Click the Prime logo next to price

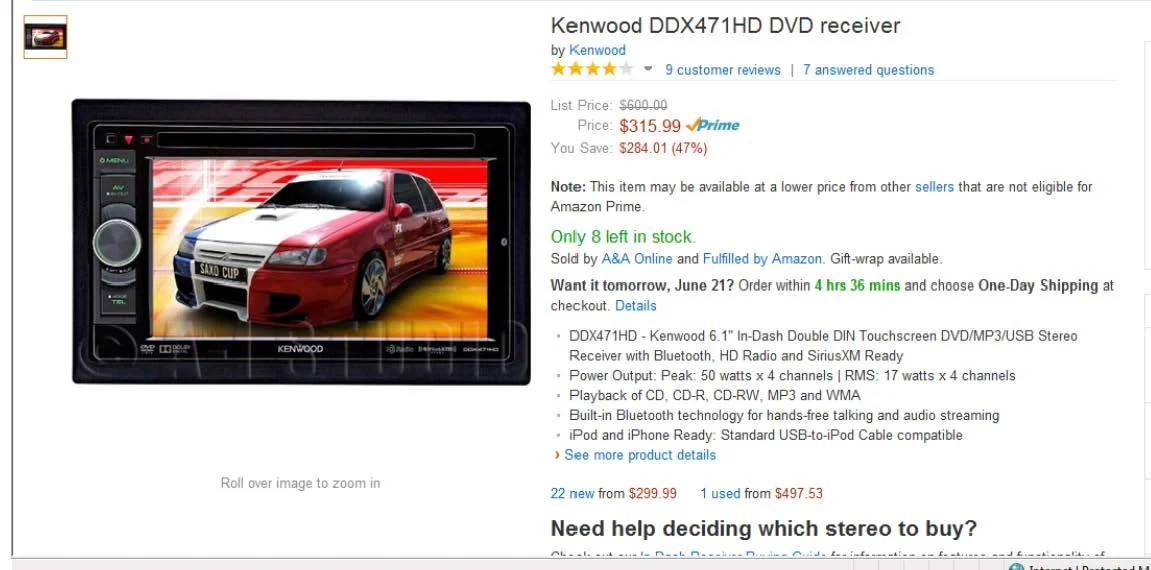(x=713, y=125)
